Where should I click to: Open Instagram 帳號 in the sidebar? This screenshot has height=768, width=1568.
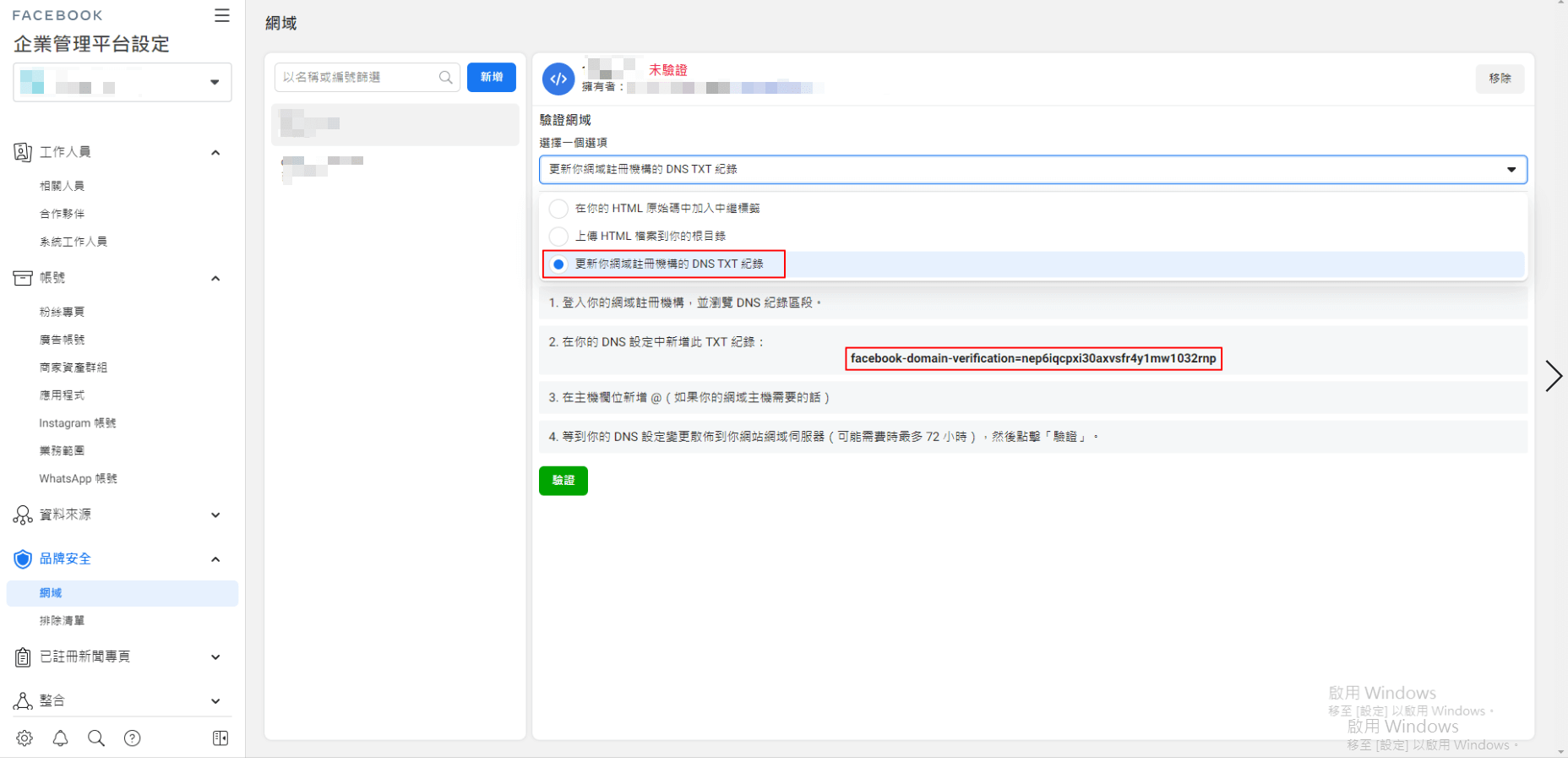78,423
